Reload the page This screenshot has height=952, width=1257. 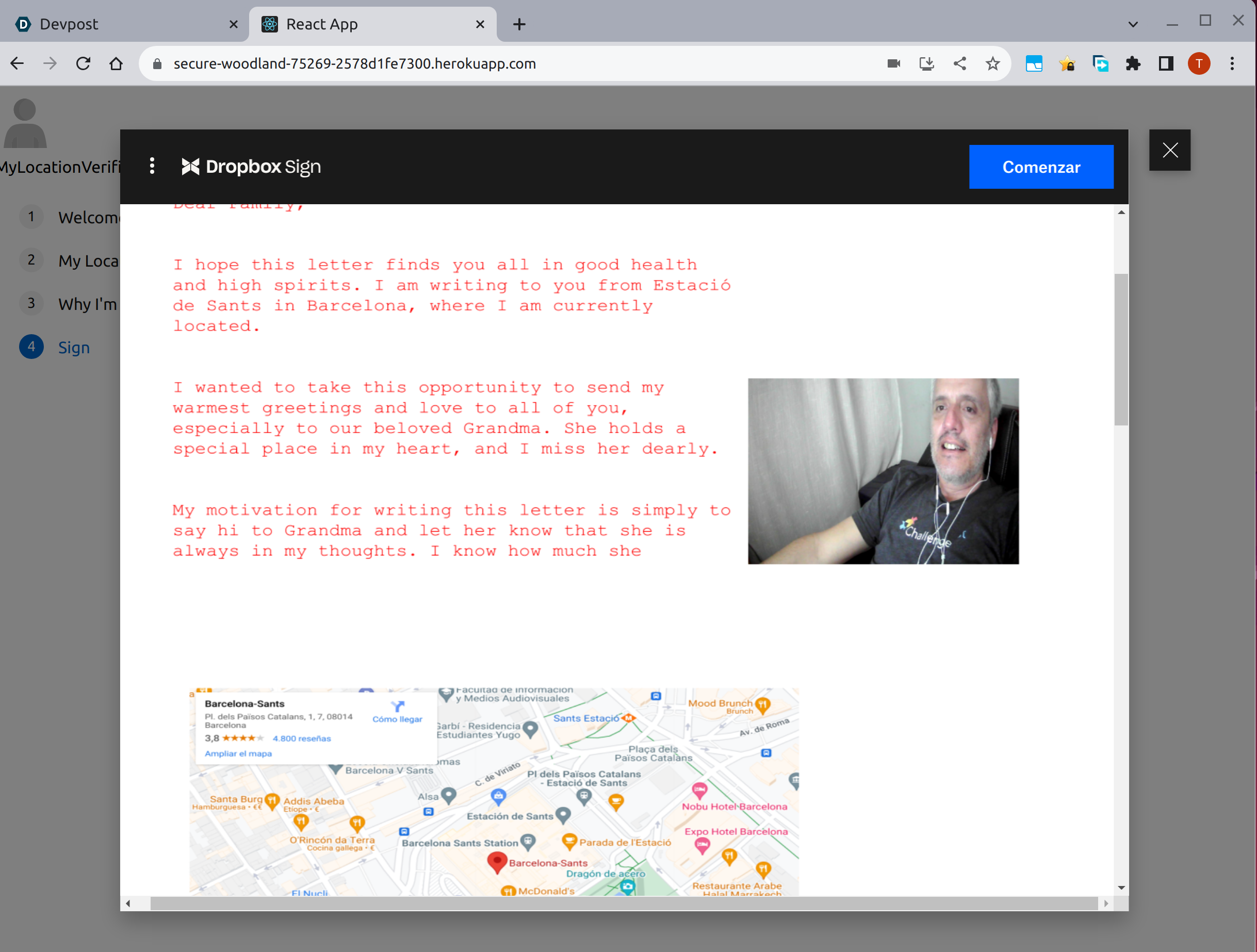coord(84,63)
